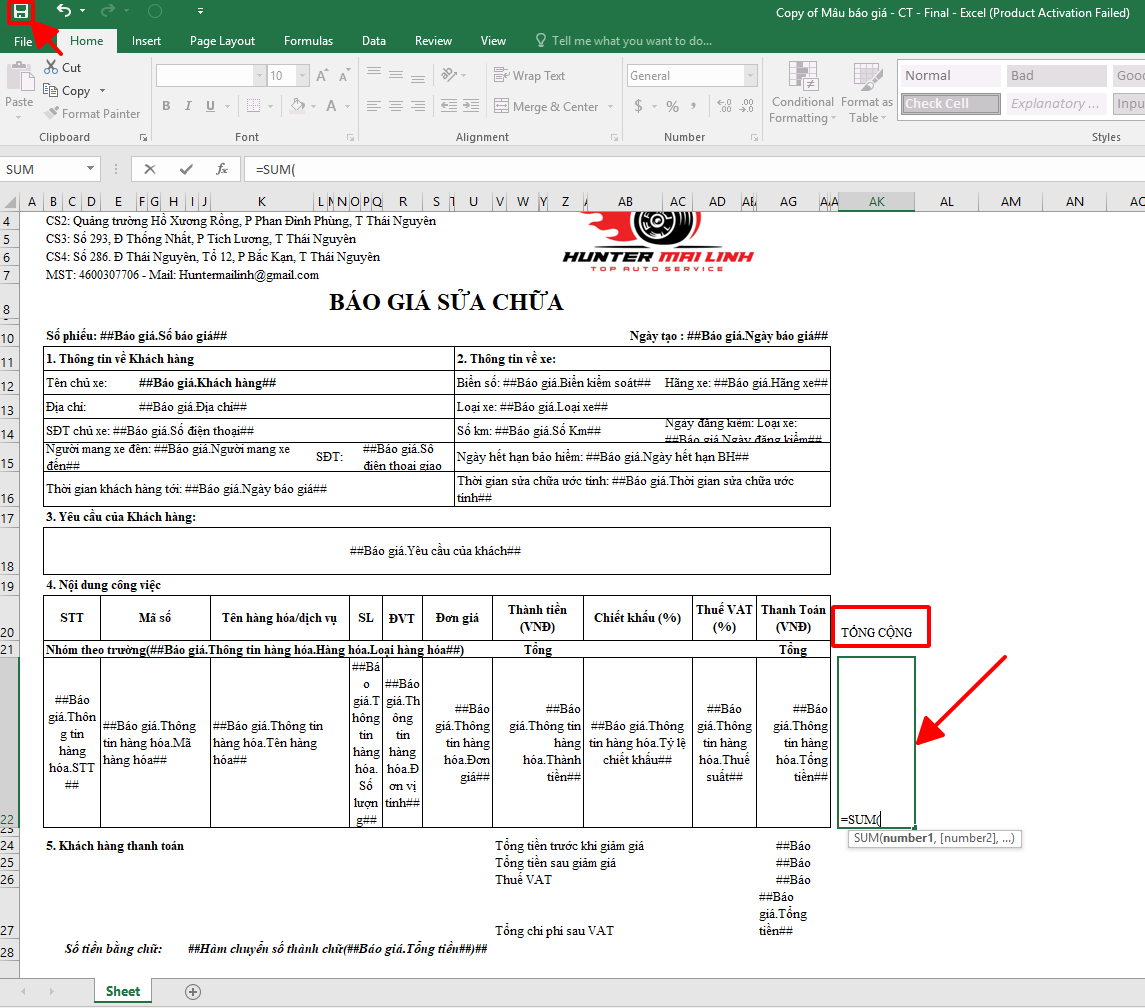1145x1008 pixels.
Task: Open Insert Function fx dialog
Action: [222, 169]
